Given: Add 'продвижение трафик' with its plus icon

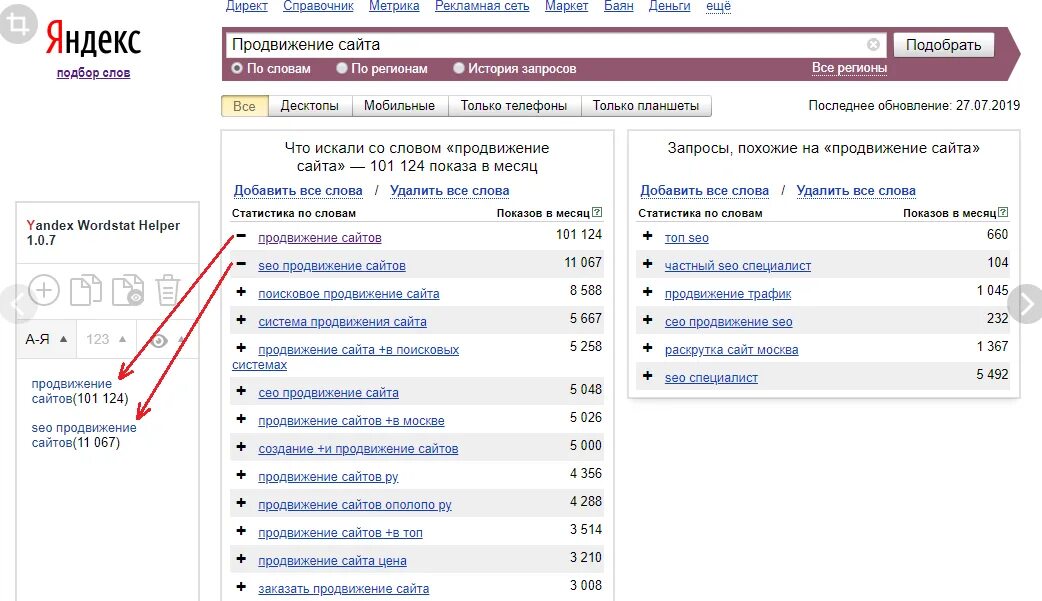Looking at the screenshot, I should click(x=647, y=292).
